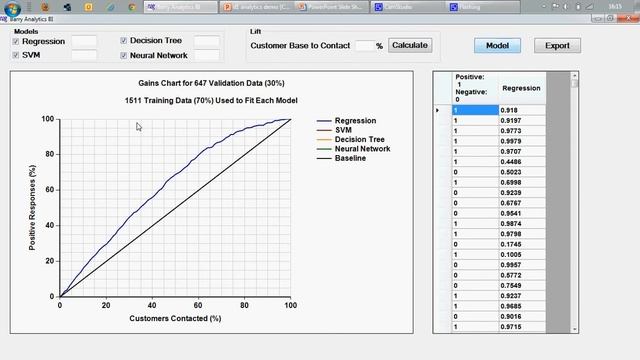Click the input box beside SVM

(84, 55)
